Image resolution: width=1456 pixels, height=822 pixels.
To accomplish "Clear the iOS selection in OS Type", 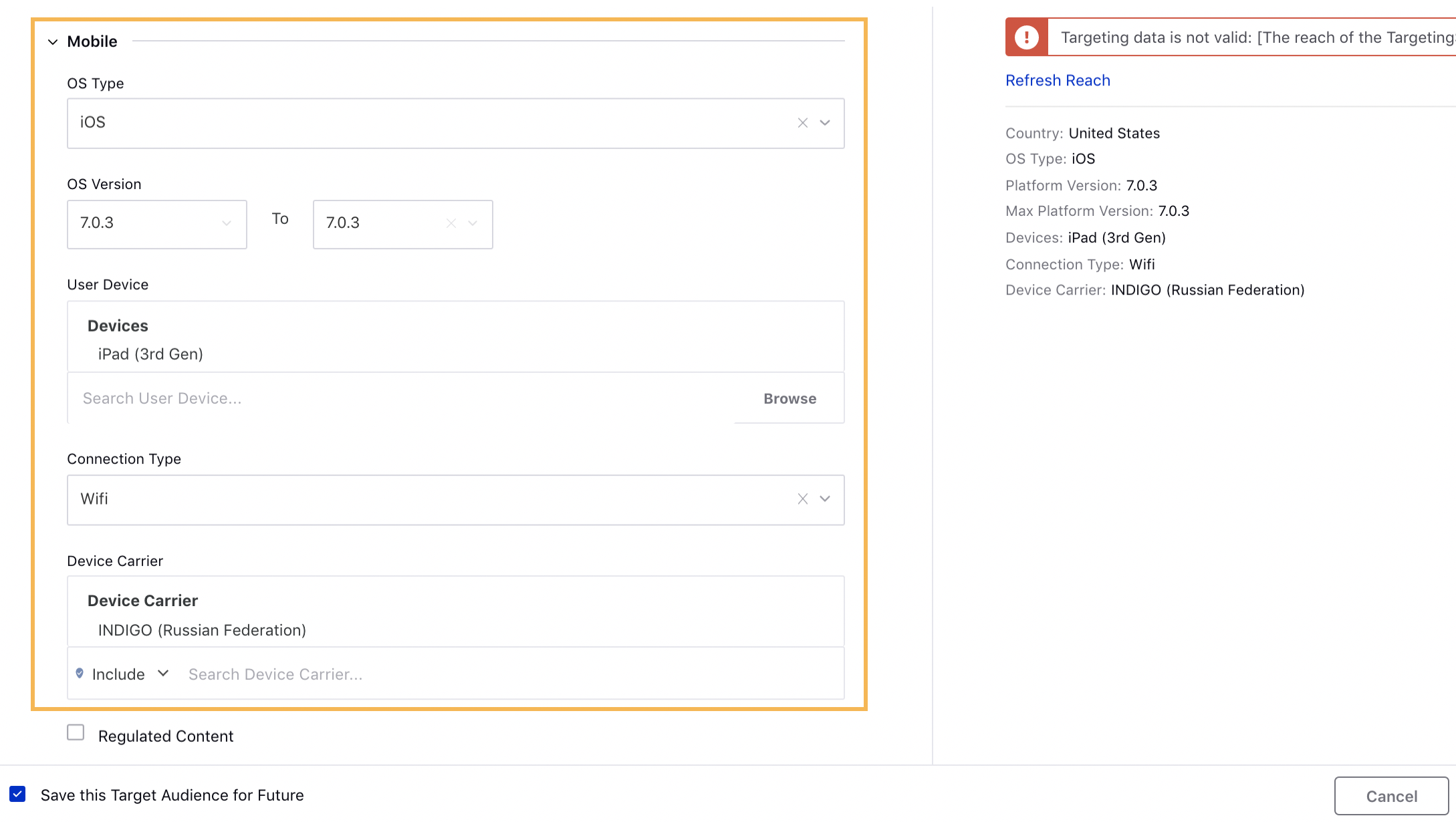I will 802,123.
